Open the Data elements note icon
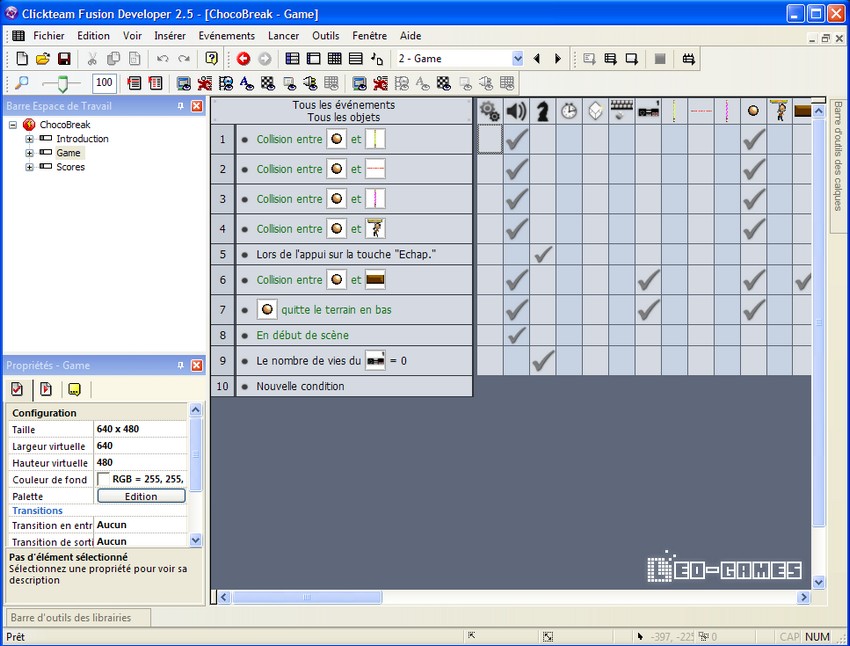Viewport: 850px width, 646px height. 377,59
